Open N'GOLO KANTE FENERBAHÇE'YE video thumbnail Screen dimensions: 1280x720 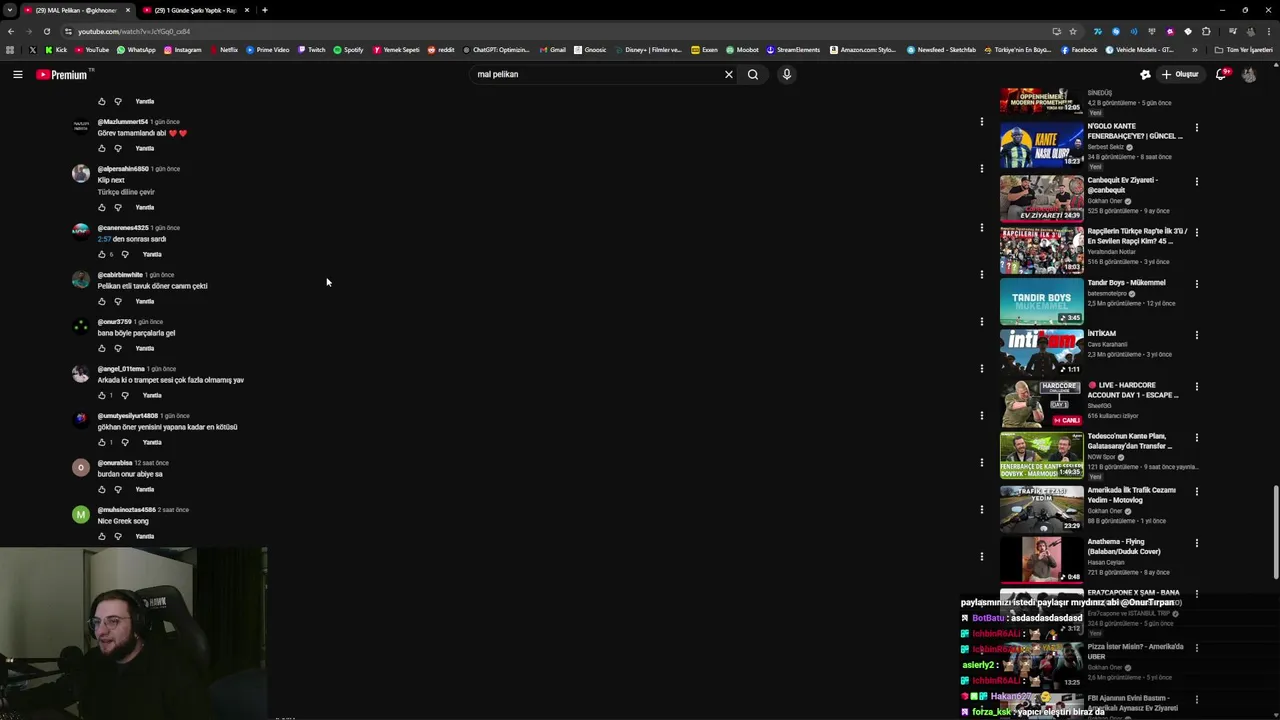point(1041,145)
